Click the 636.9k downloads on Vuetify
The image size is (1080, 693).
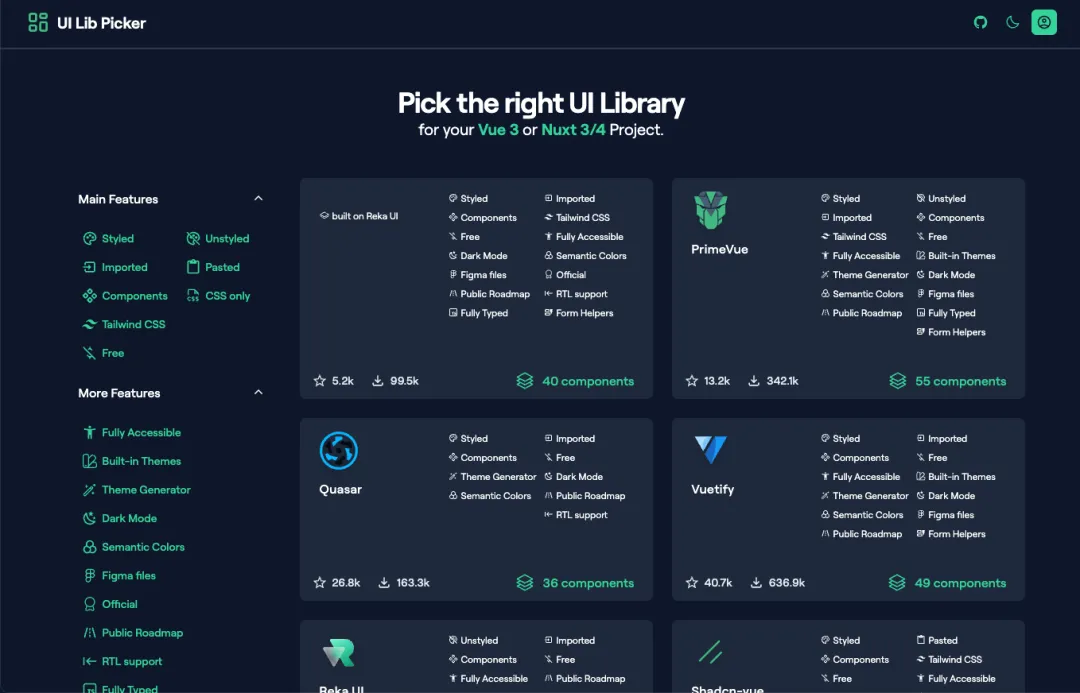(x=787, y=583)
